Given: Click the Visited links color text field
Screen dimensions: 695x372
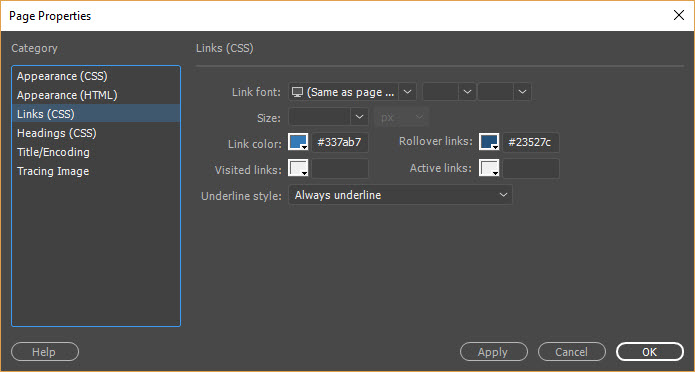Looking at the screenshot, I should [340, 168].
